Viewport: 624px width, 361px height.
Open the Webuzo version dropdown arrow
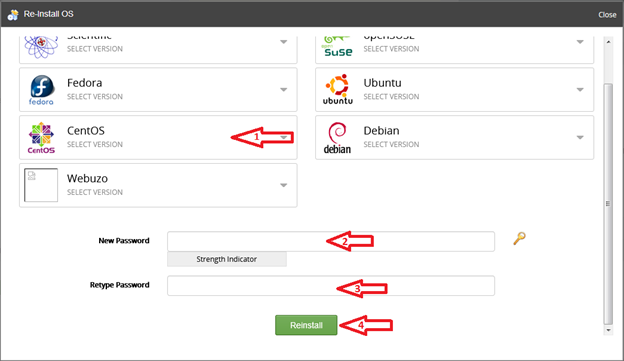coord(283,185)
